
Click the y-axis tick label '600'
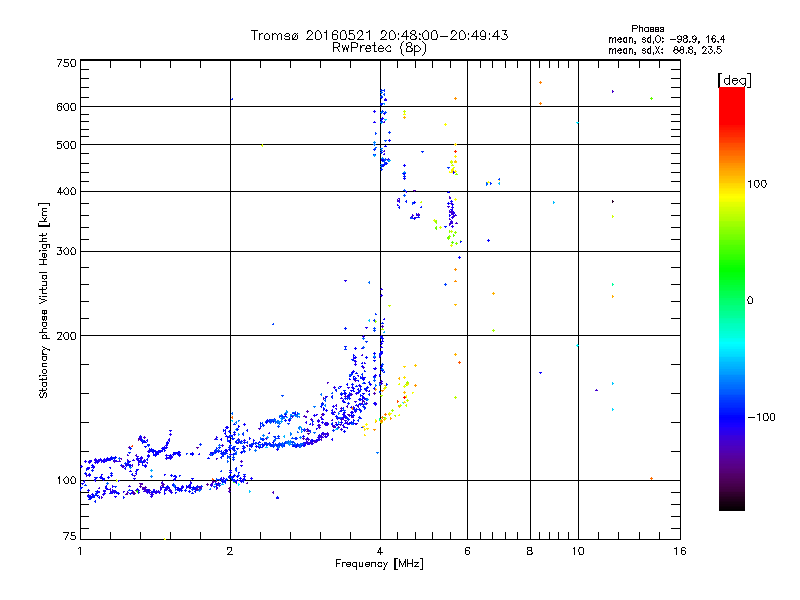pos(66,107)
